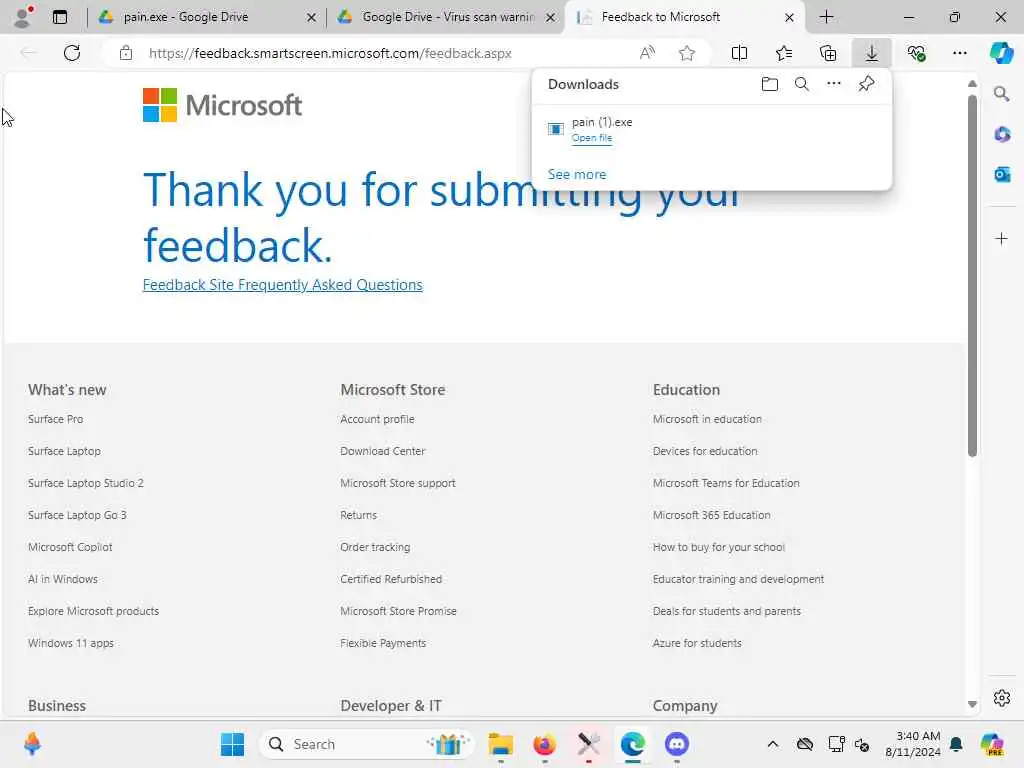Open a new browser tab
1024x768 pixels.
(827, 17)
